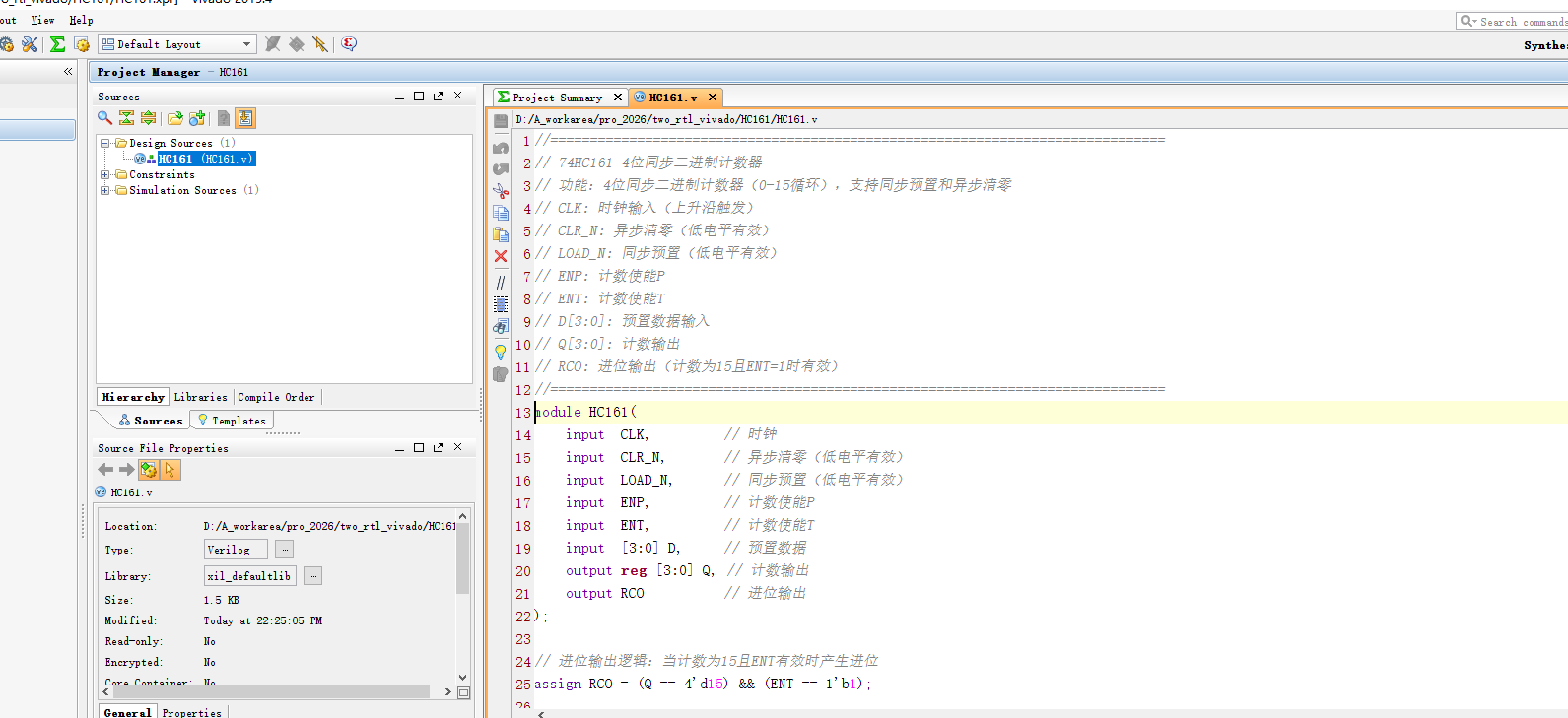1568x718 pixels.
Task: Switch to the Properties tab at the bottom
Action: coord(191,712)
